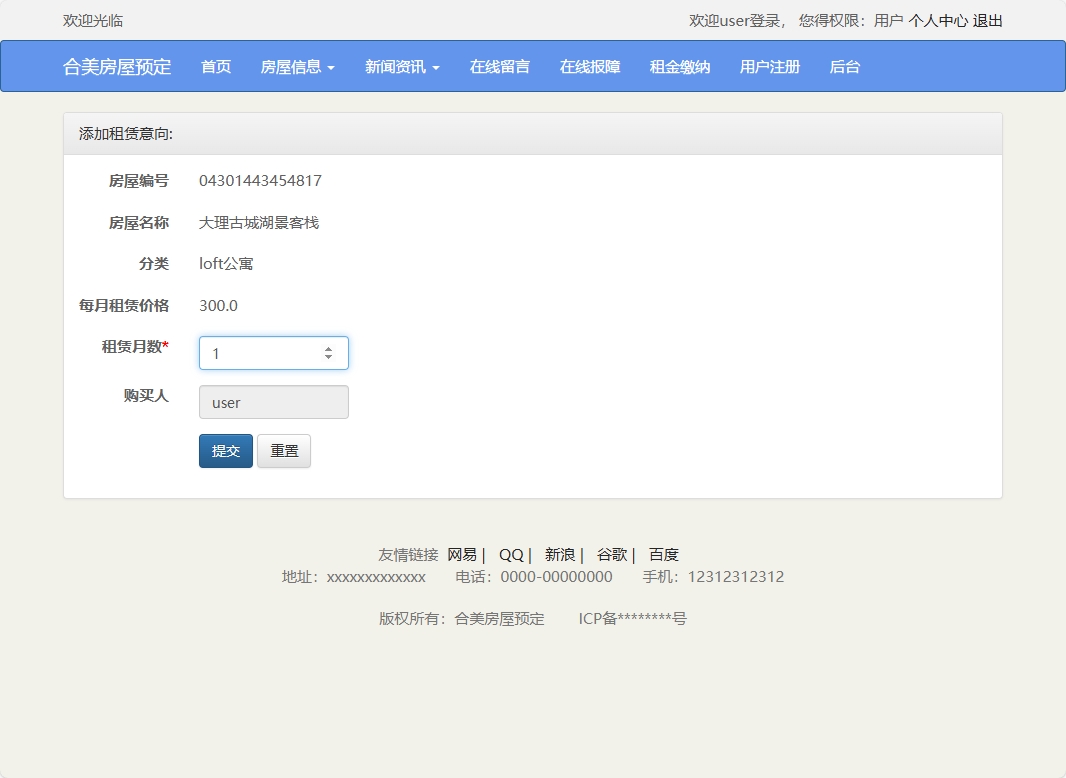Open the 个人中心 personal center

936,19
